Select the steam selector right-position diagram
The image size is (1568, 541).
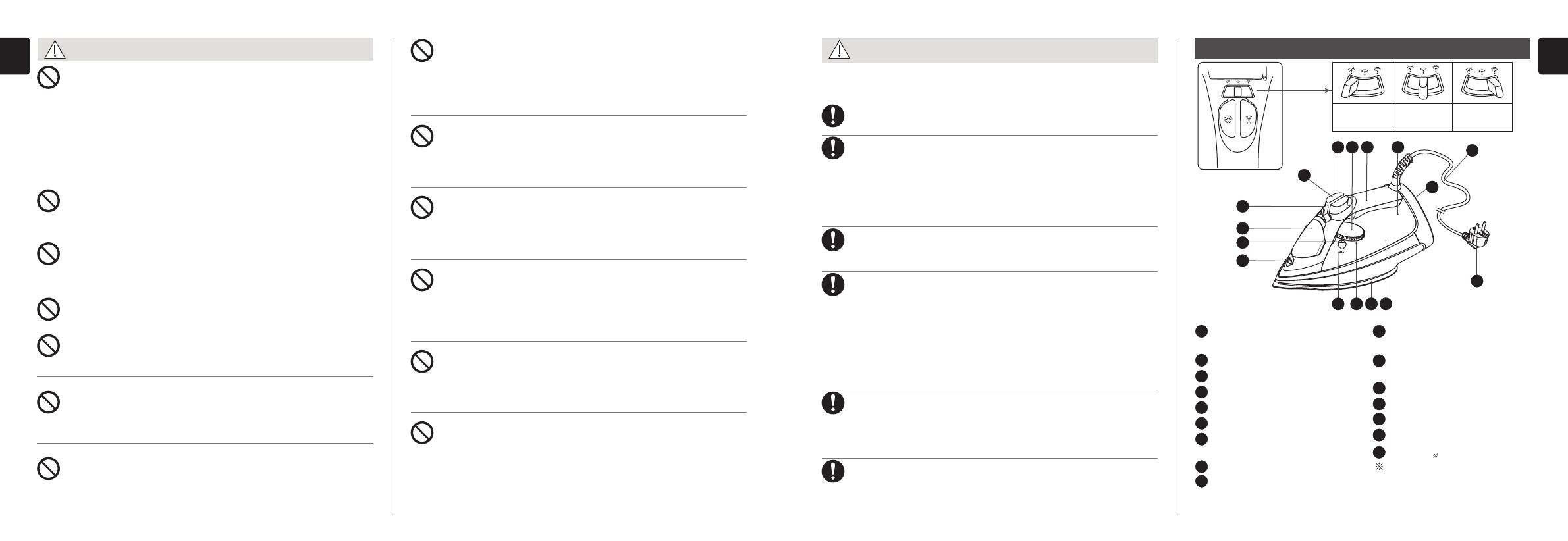pos(1482,85)
